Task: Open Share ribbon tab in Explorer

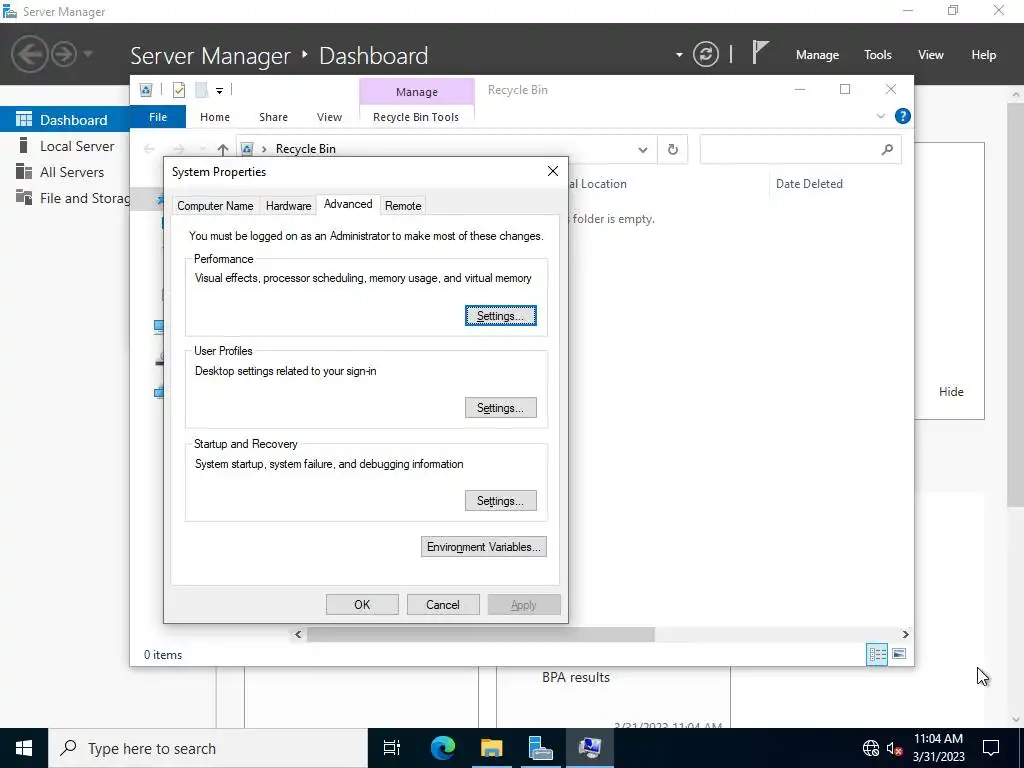Action: point(273,117)
